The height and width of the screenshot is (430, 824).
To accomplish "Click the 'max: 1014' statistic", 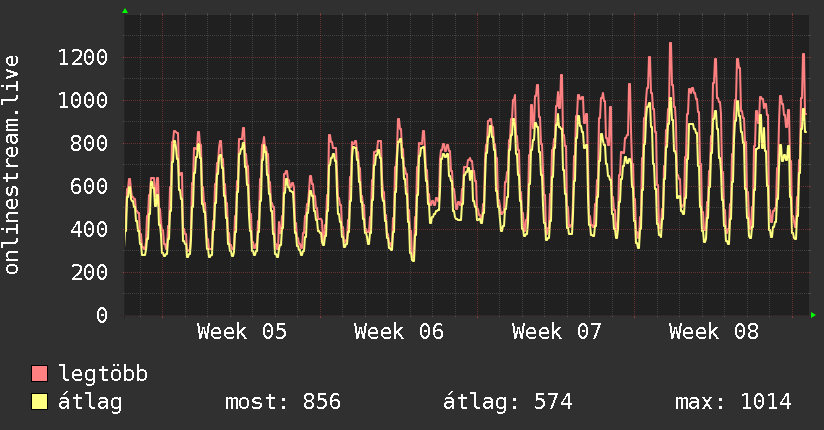I will (733, 402).
